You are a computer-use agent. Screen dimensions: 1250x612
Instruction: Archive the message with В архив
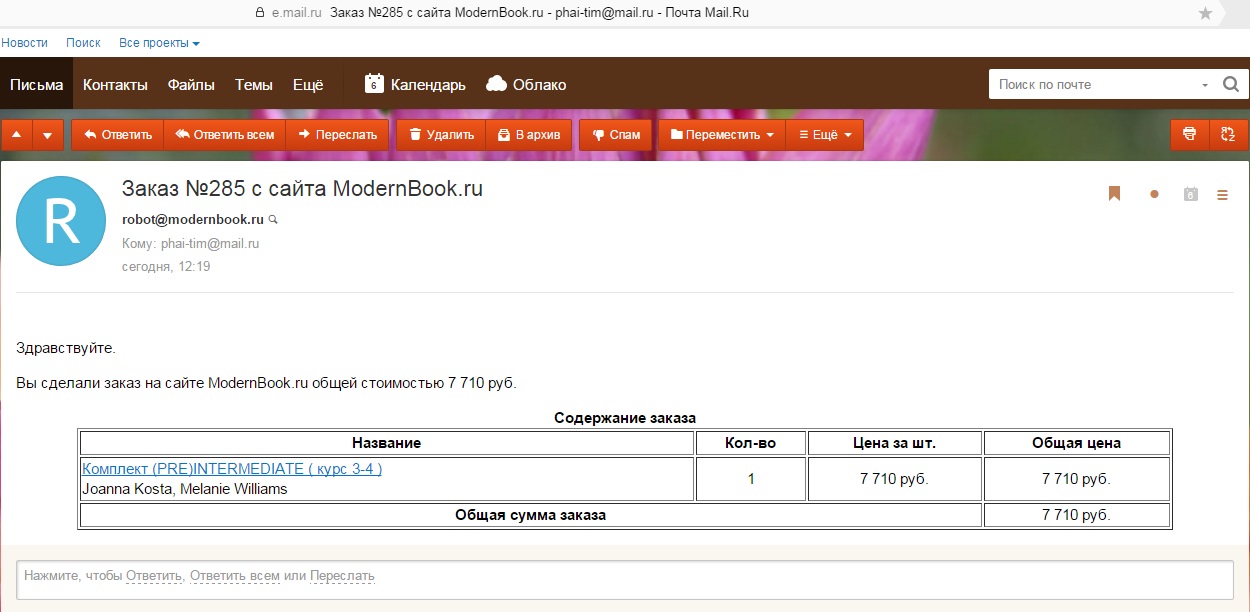tap(529, 135)
